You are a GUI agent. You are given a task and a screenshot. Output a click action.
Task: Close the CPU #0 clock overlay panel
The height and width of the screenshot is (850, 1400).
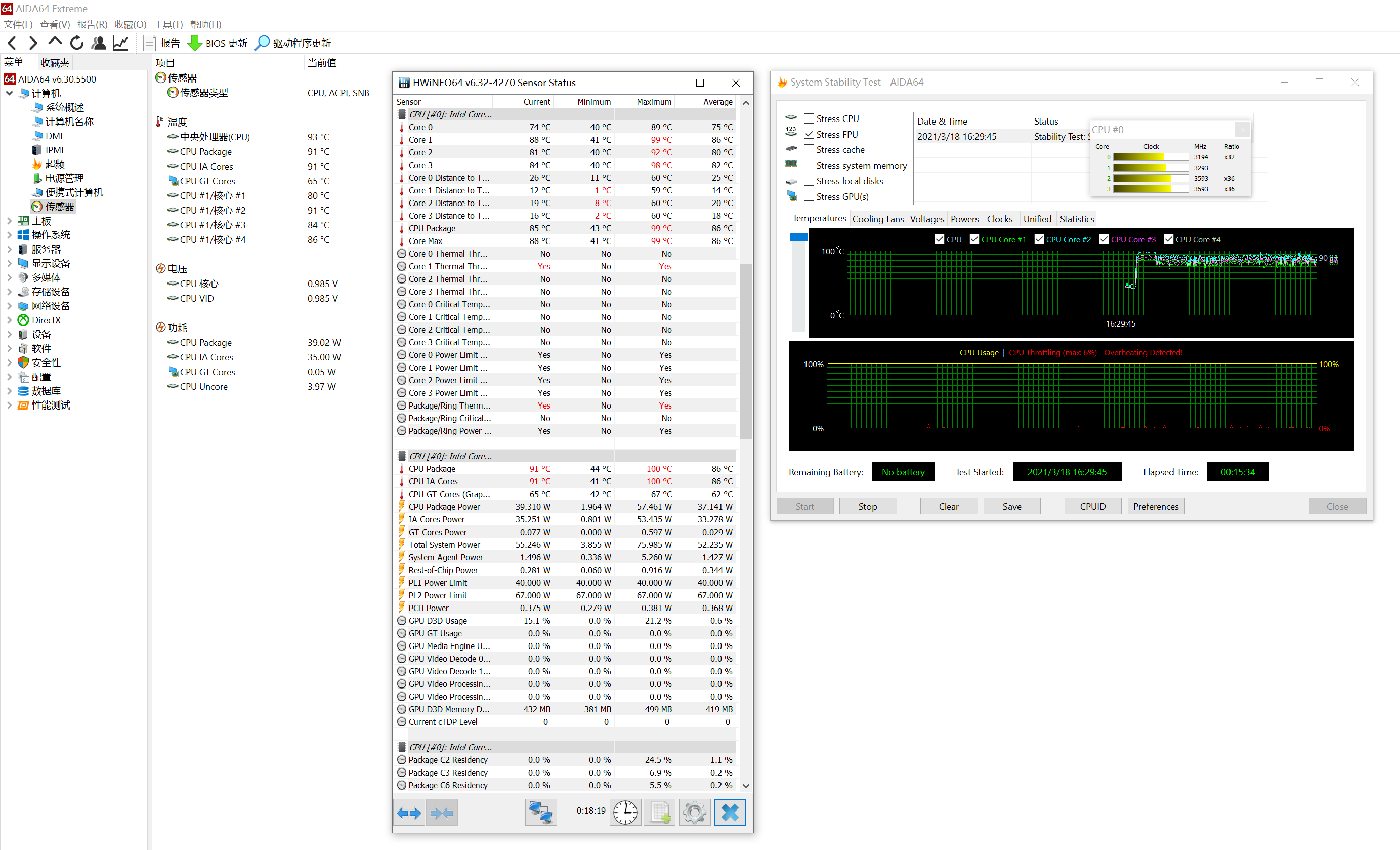coord(1243,130)
